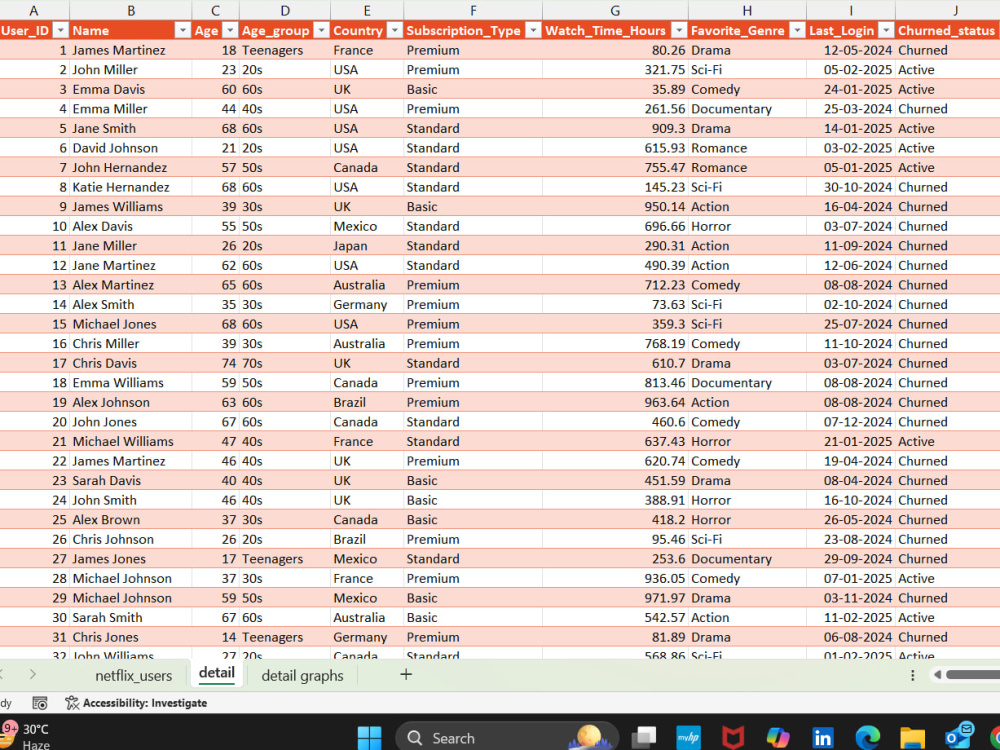Select the age value 74
The width and height of the screenshot is (1000, 750).
(216, 363)
